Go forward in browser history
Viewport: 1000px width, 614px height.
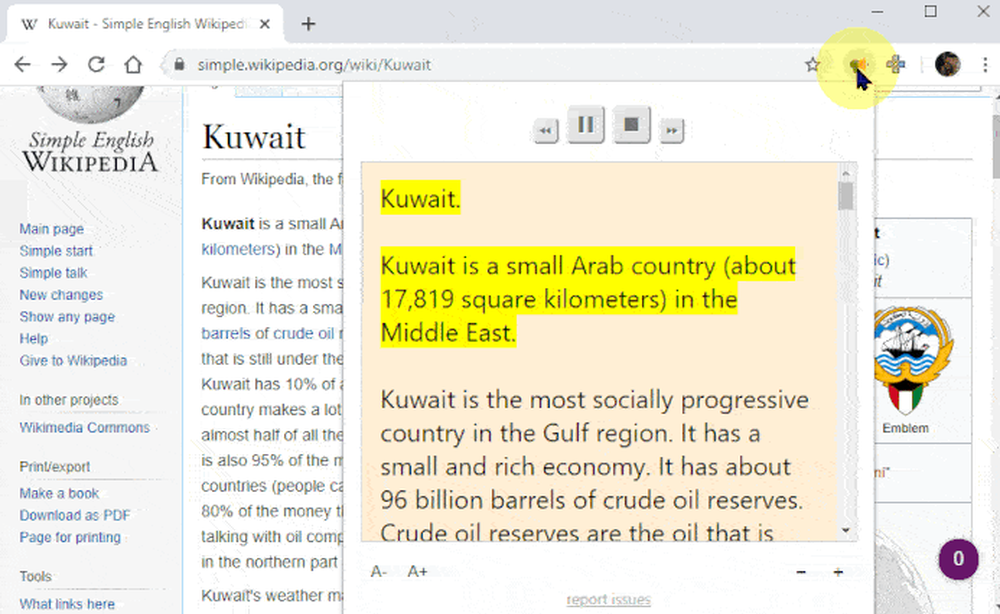click(59, 64)
